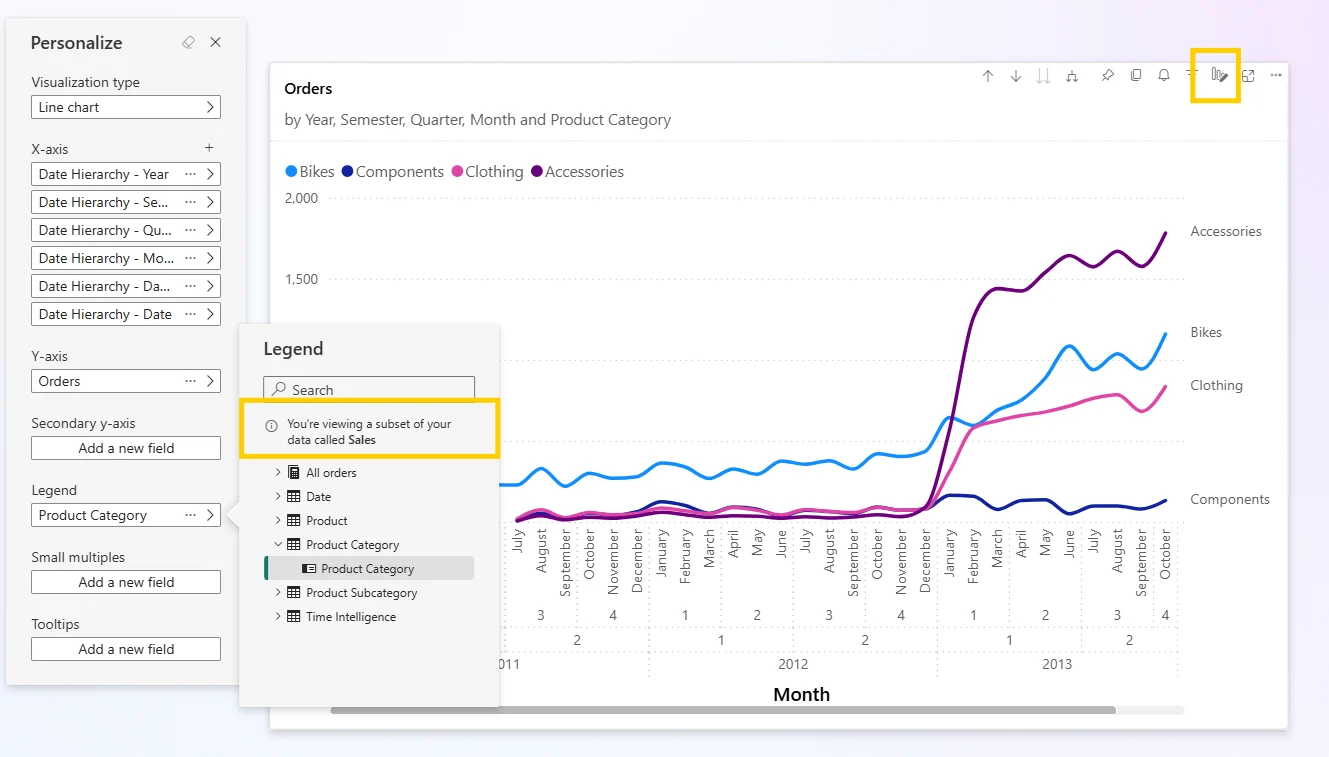Image resolution: width=1329 pixels, height=757 pixels.
Task: Open Date Hierarchy - Mo... field chevron
Action: click(210, 258)
